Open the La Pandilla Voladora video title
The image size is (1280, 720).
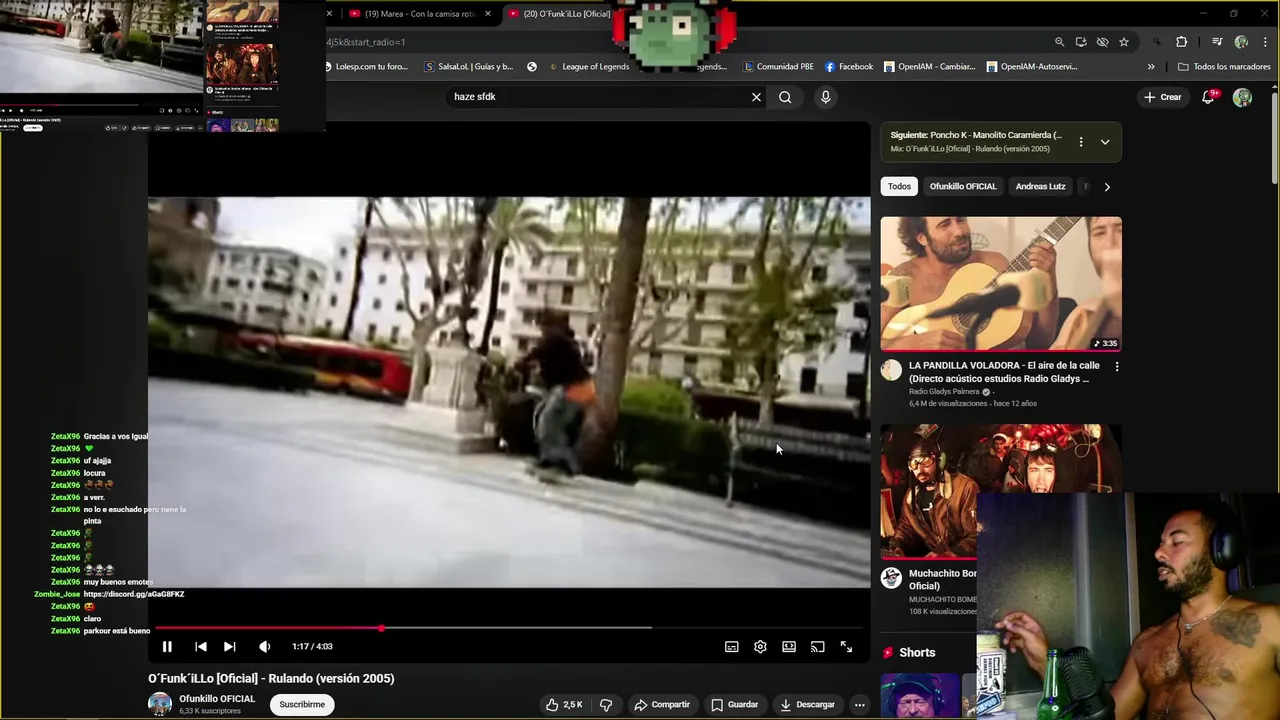point(1005,372)
